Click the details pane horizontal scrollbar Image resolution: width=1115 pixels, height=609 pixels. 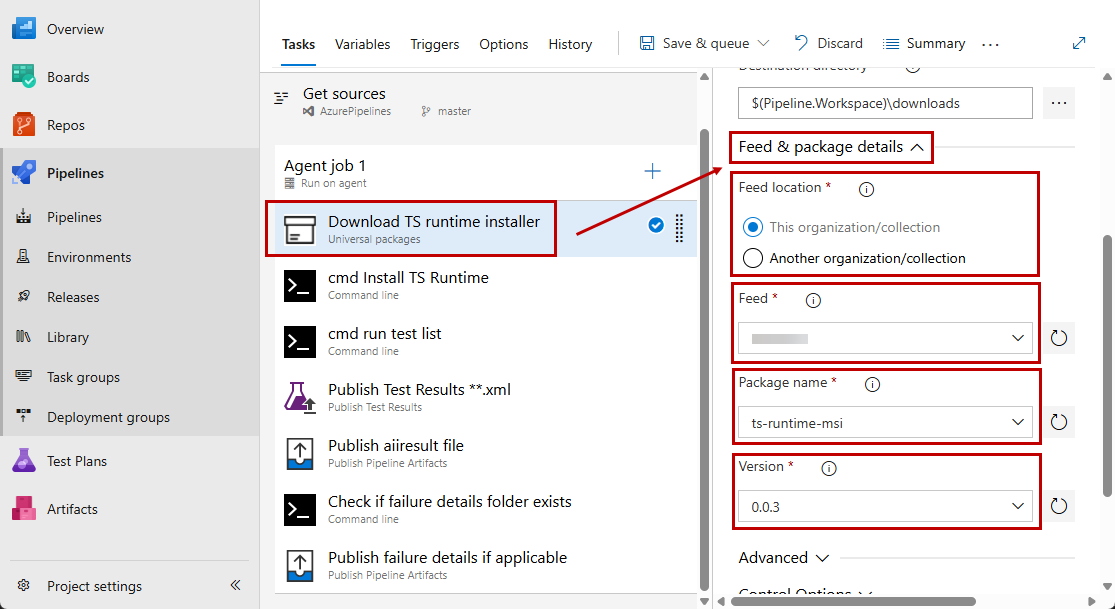853,602
